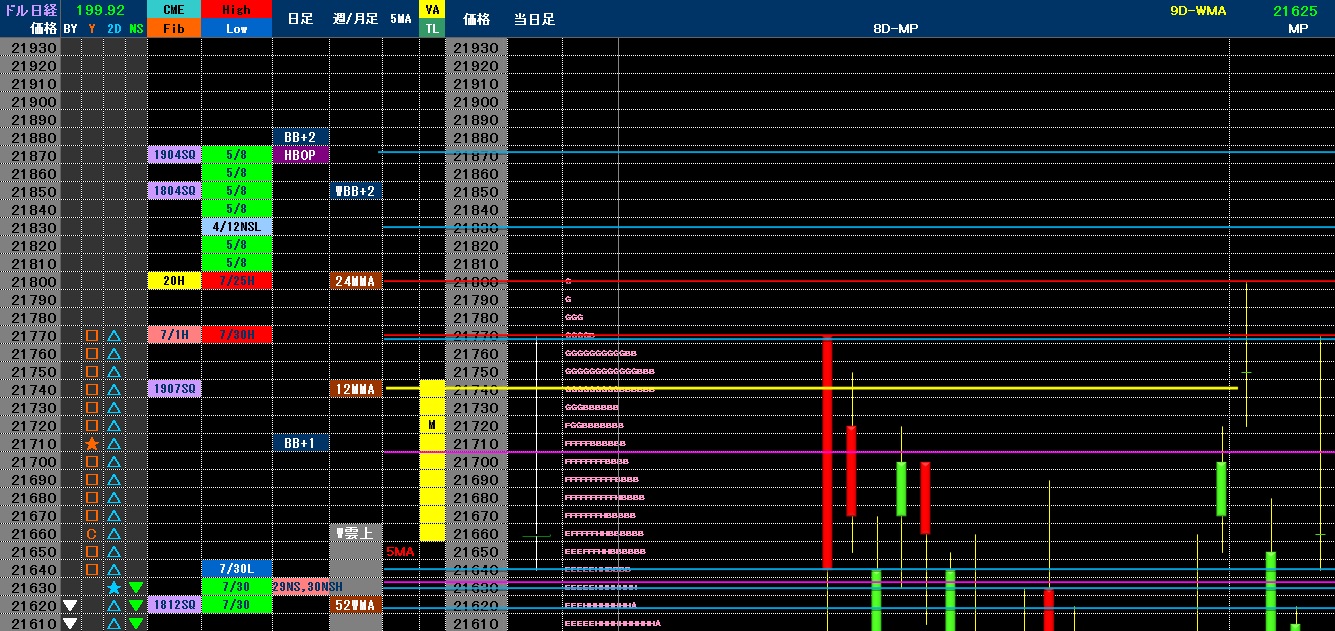
Task: Click the blue triangle marker in row 21690
Action: point(114,479)
